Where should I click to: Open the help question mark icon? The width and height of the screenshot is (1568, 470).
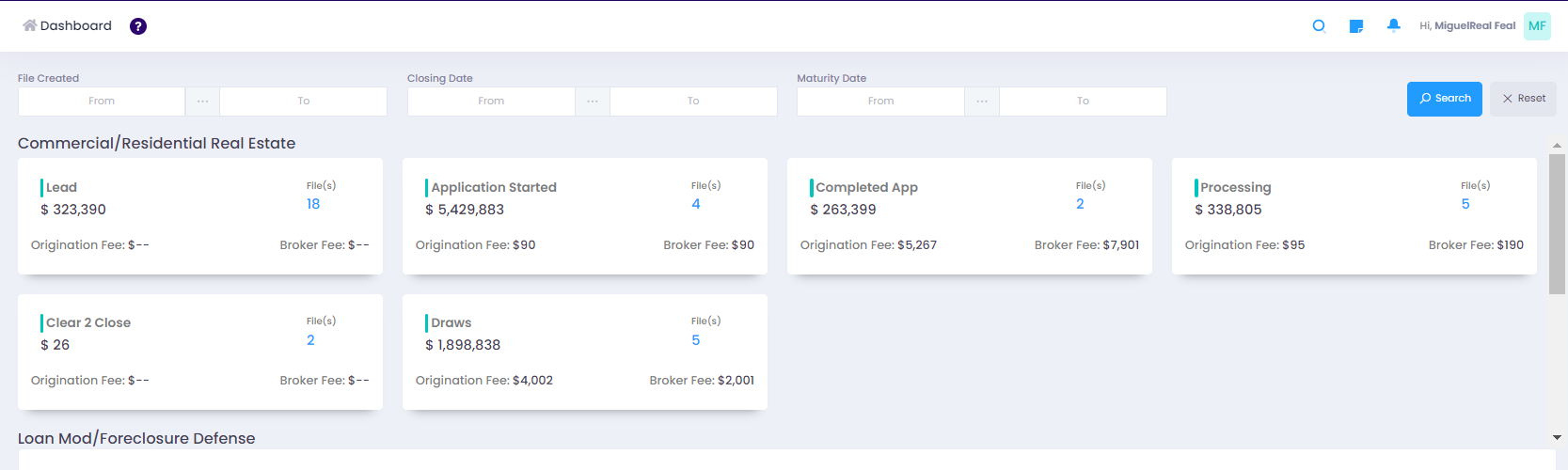(138, 26)
